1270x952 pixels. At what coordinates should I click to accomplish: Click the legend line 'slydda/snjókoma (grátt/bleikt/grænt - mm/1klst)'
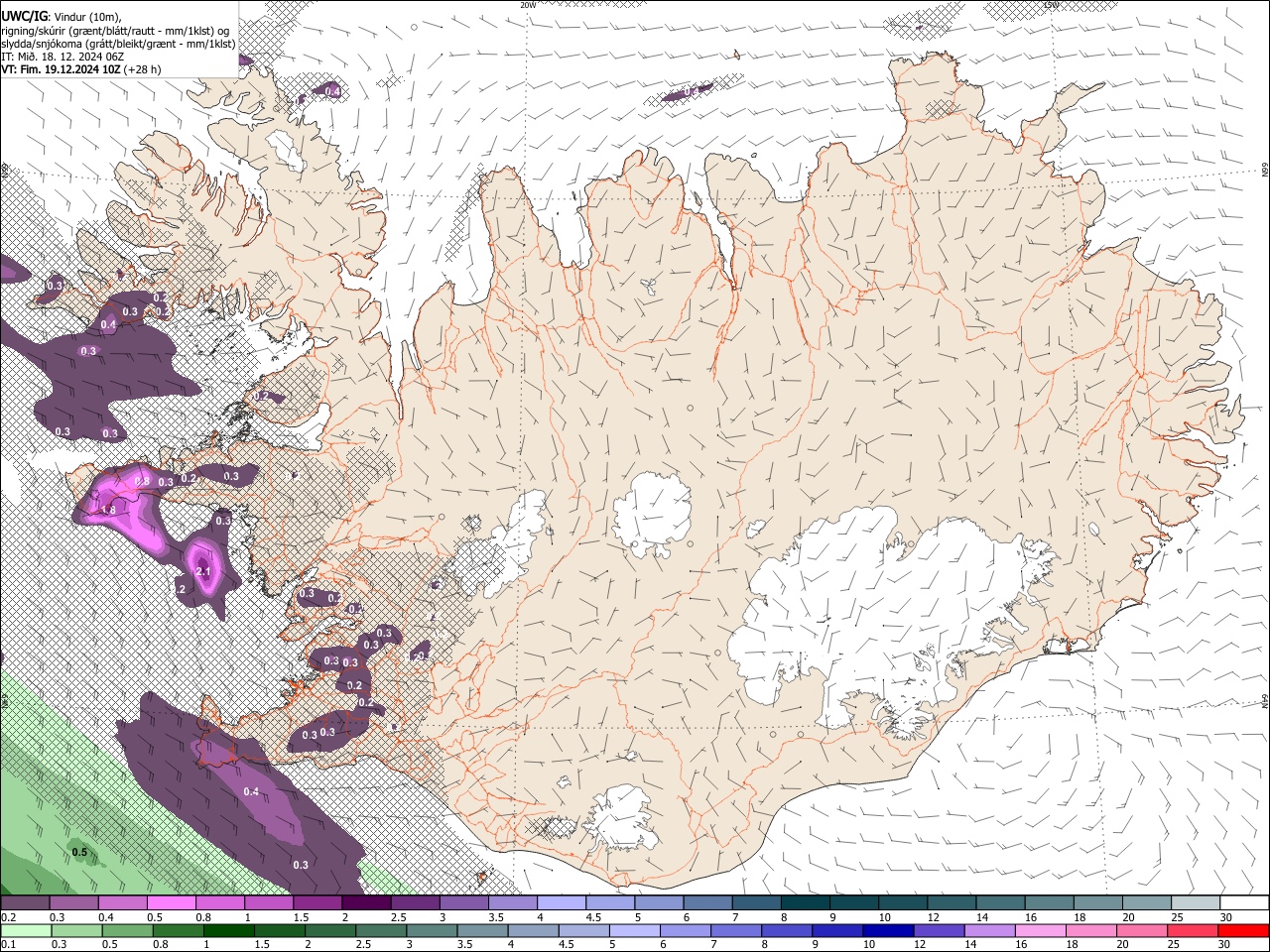(118, 44)
